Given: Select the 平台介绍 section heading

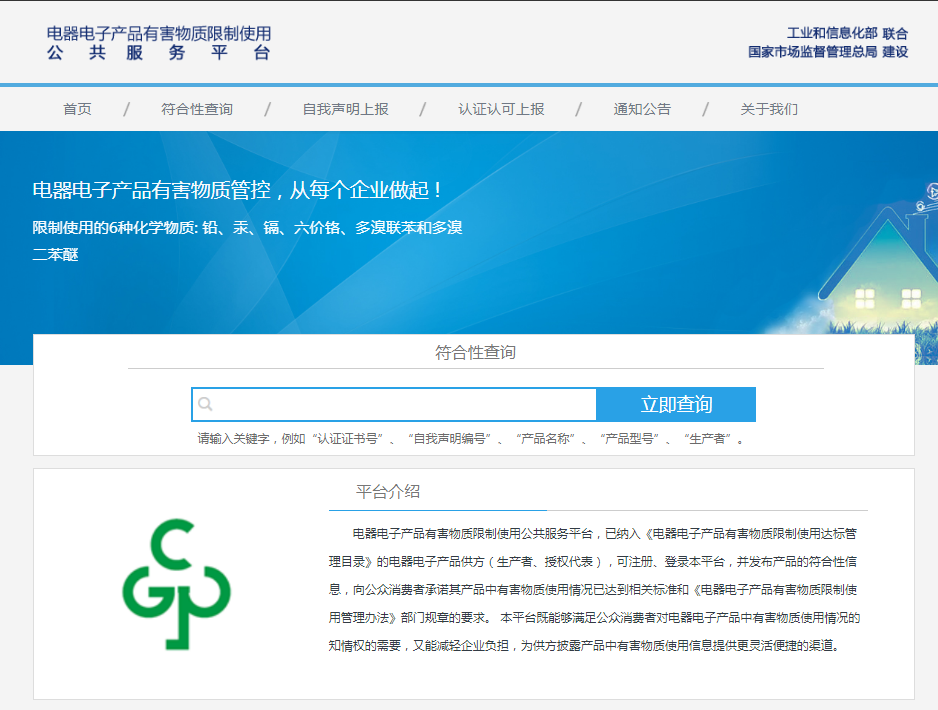Looking at the screenshot, I should click(388, 491).
